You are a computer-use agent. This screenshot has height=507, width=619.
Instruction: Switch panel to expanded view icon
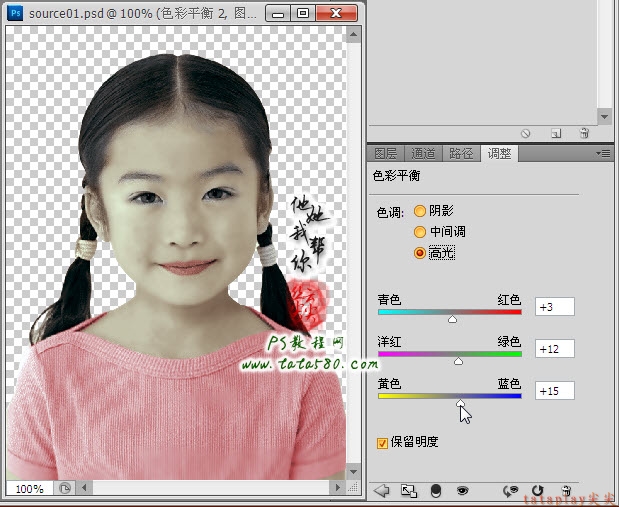coord(409,491)
